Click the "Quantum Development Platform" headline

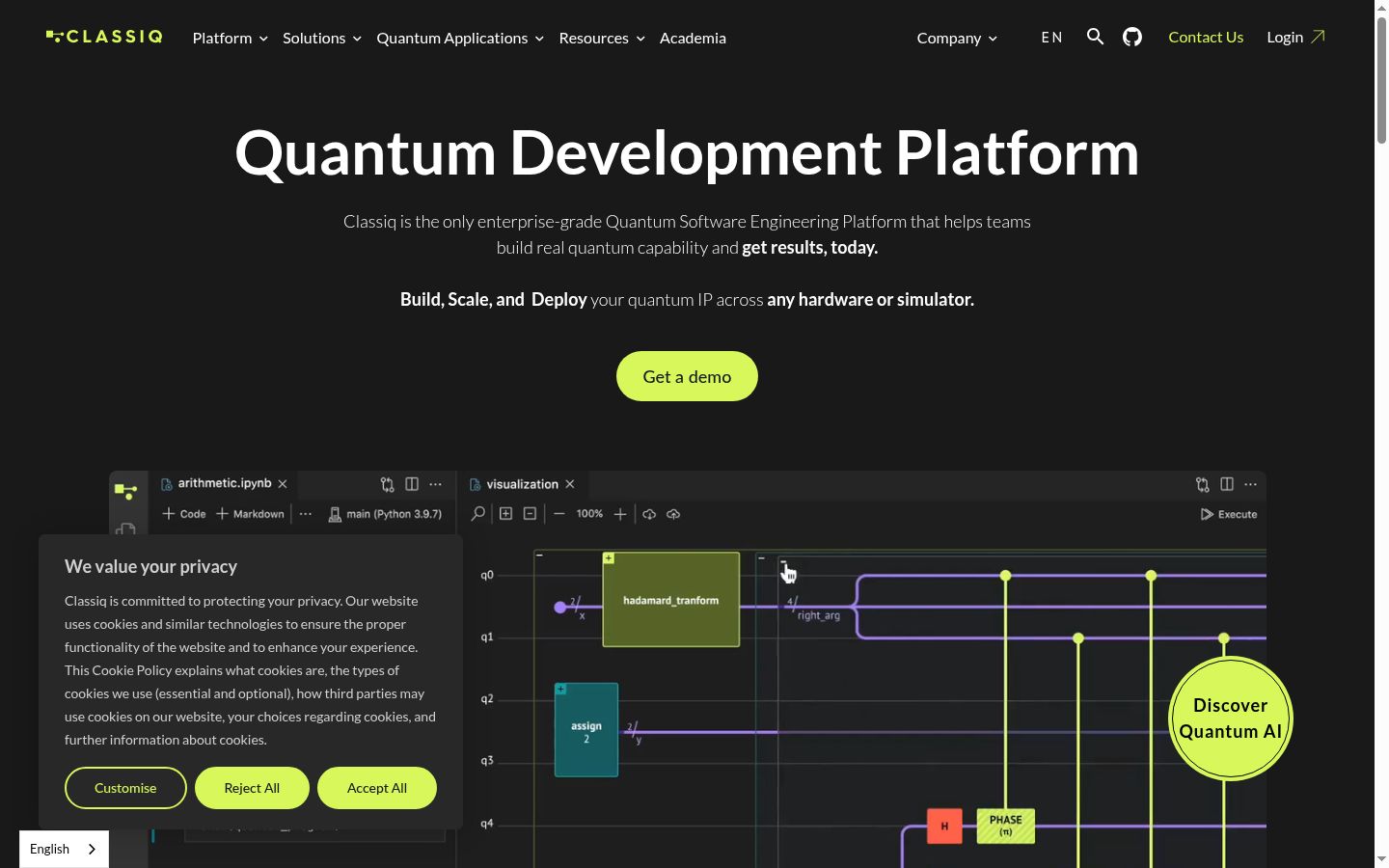[x=687, y=152]
